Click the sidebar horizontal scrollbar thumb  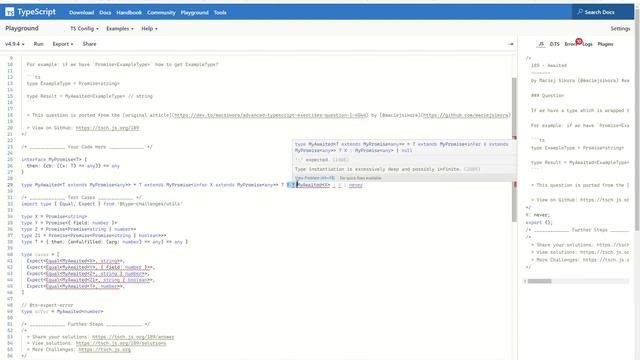point(540,281)
